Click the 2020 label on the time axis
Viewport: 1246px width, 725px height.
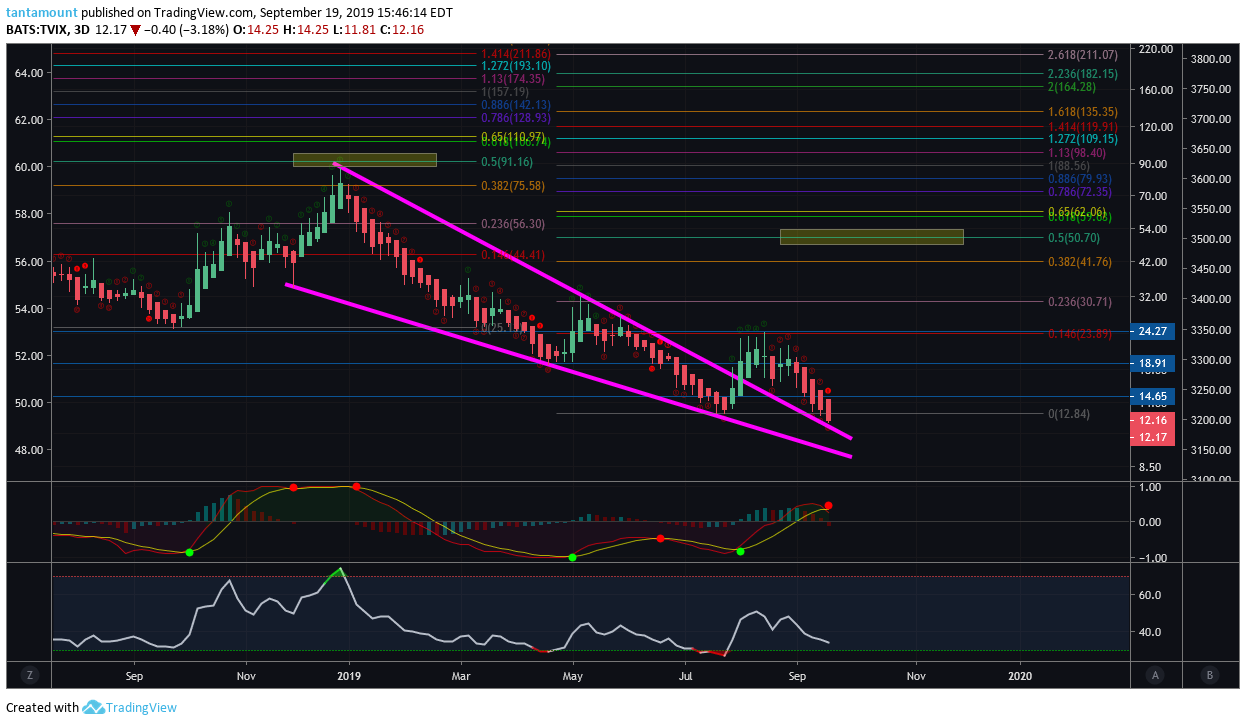[1022, 675]
